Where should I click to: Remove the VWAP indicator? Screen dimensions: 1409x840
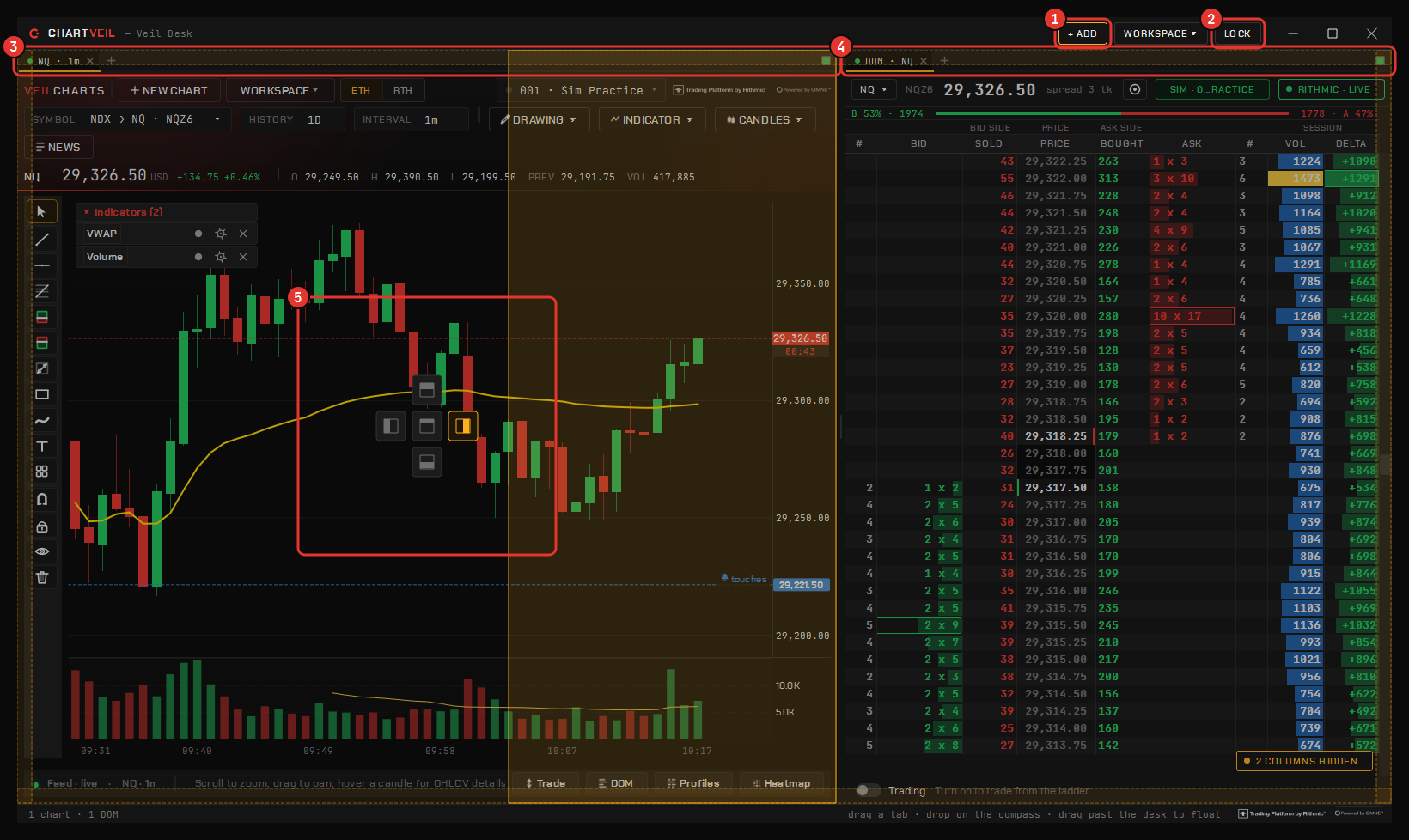click(x=243, y=234)
